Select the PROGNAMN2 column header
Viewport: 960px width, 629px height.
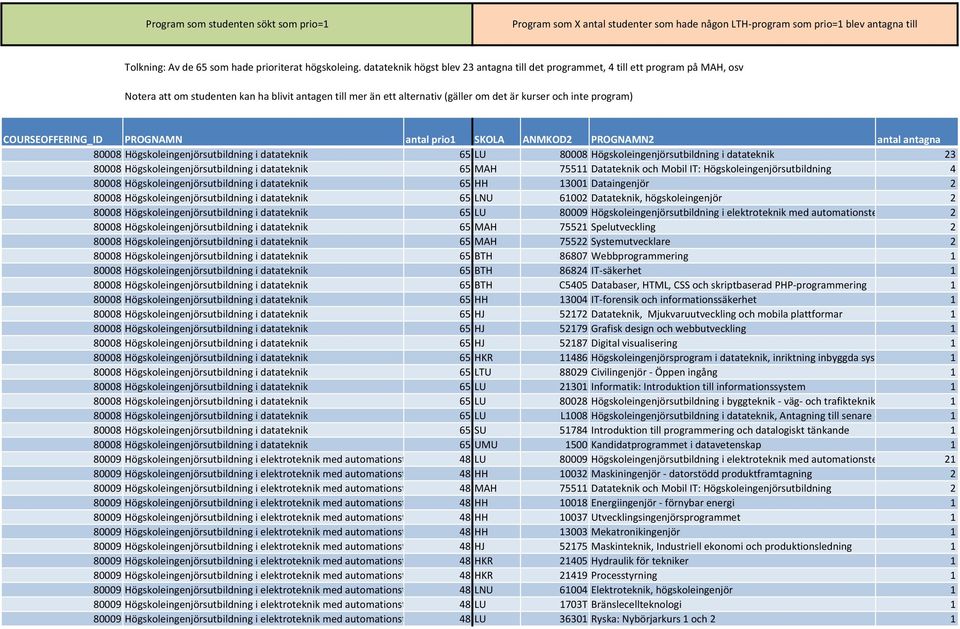click(x=732, y=132)
